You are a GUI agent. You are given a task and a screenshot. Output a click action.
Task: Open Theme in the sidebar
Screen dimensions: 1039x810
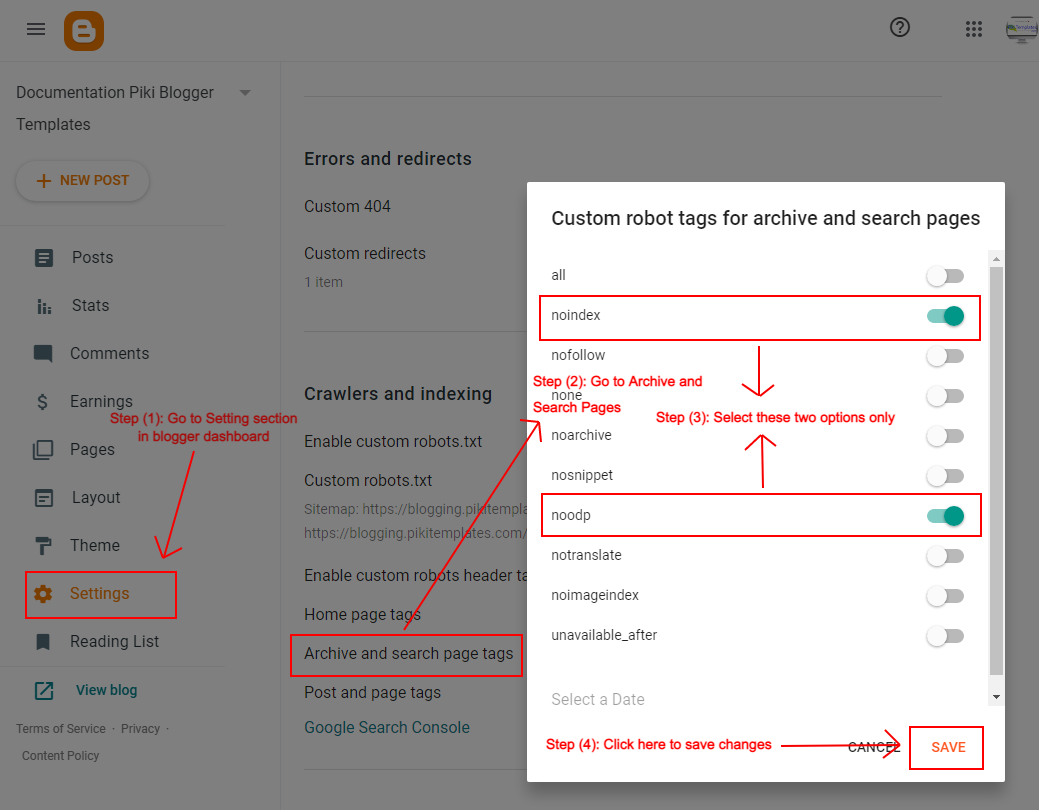pos(95,546)
